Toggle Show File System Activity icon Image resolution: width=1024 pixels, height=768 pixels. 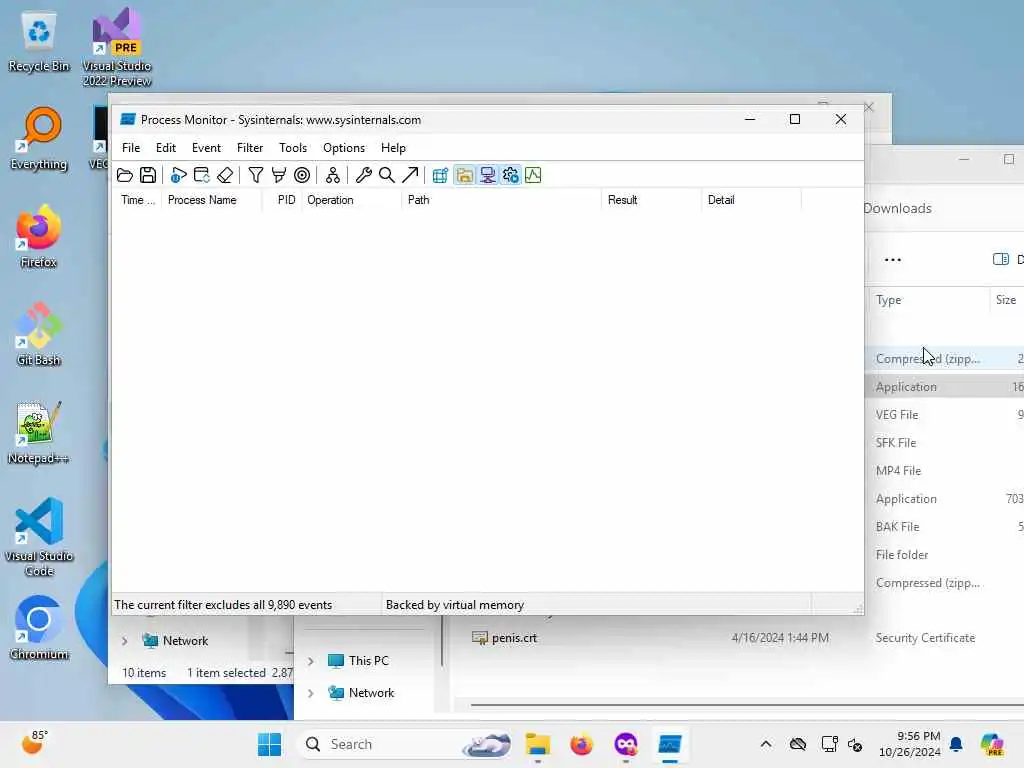[x=464, y=175]
